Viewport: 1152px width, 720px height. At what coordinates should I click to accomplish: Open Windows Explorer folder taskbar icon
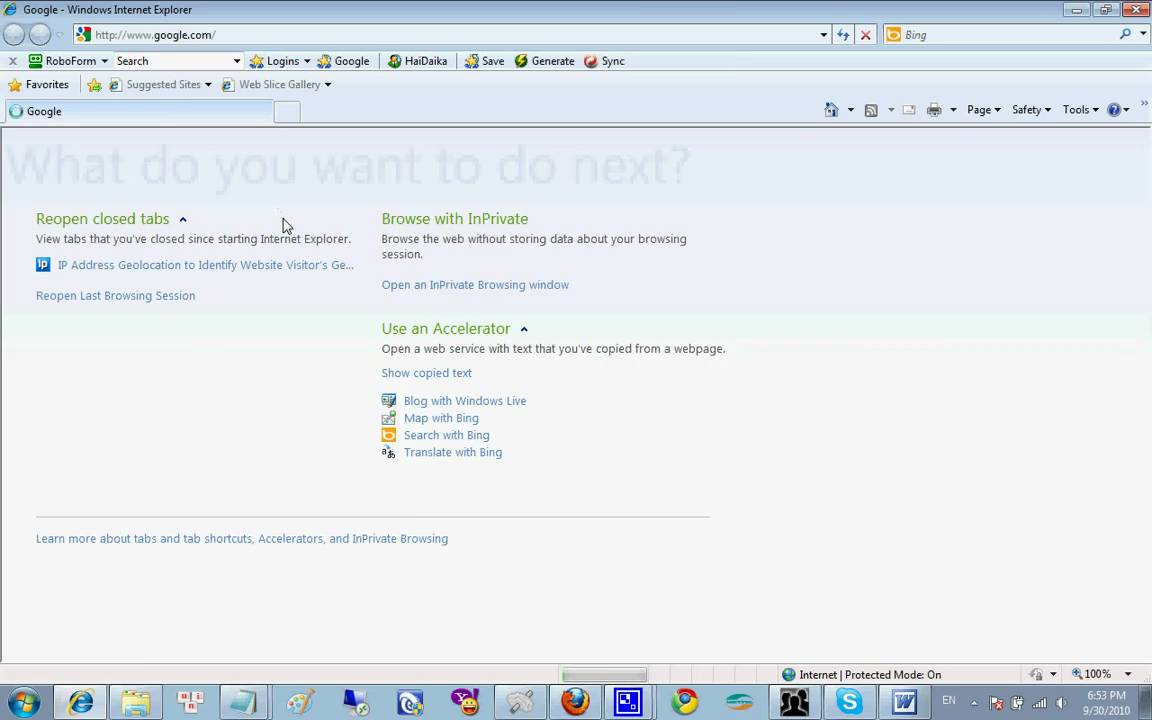(136, 702)
